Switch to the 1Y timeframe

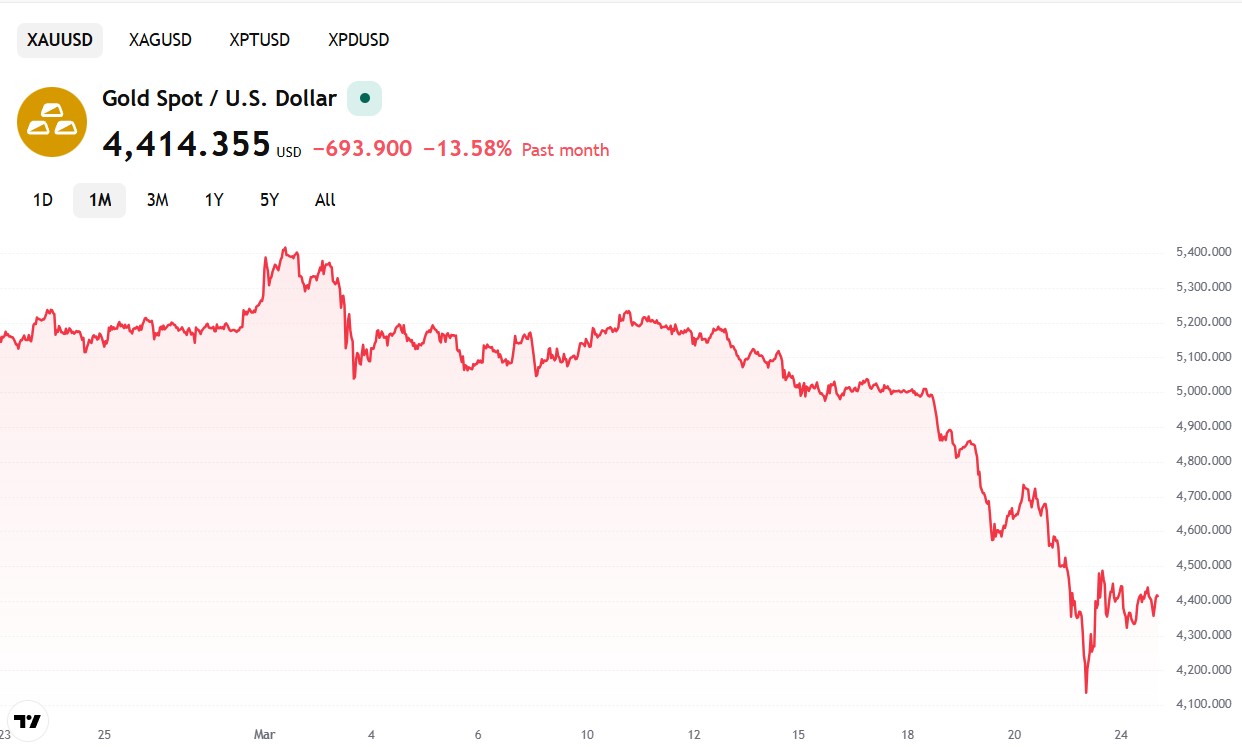213,200
